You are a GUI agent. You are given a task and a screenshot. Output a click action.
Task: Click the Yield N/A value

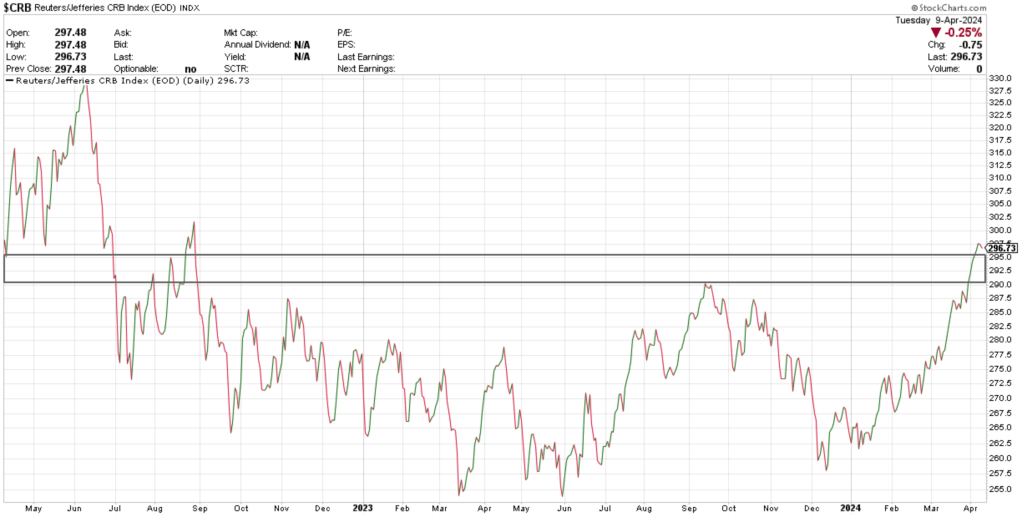(x=302, y=56)
